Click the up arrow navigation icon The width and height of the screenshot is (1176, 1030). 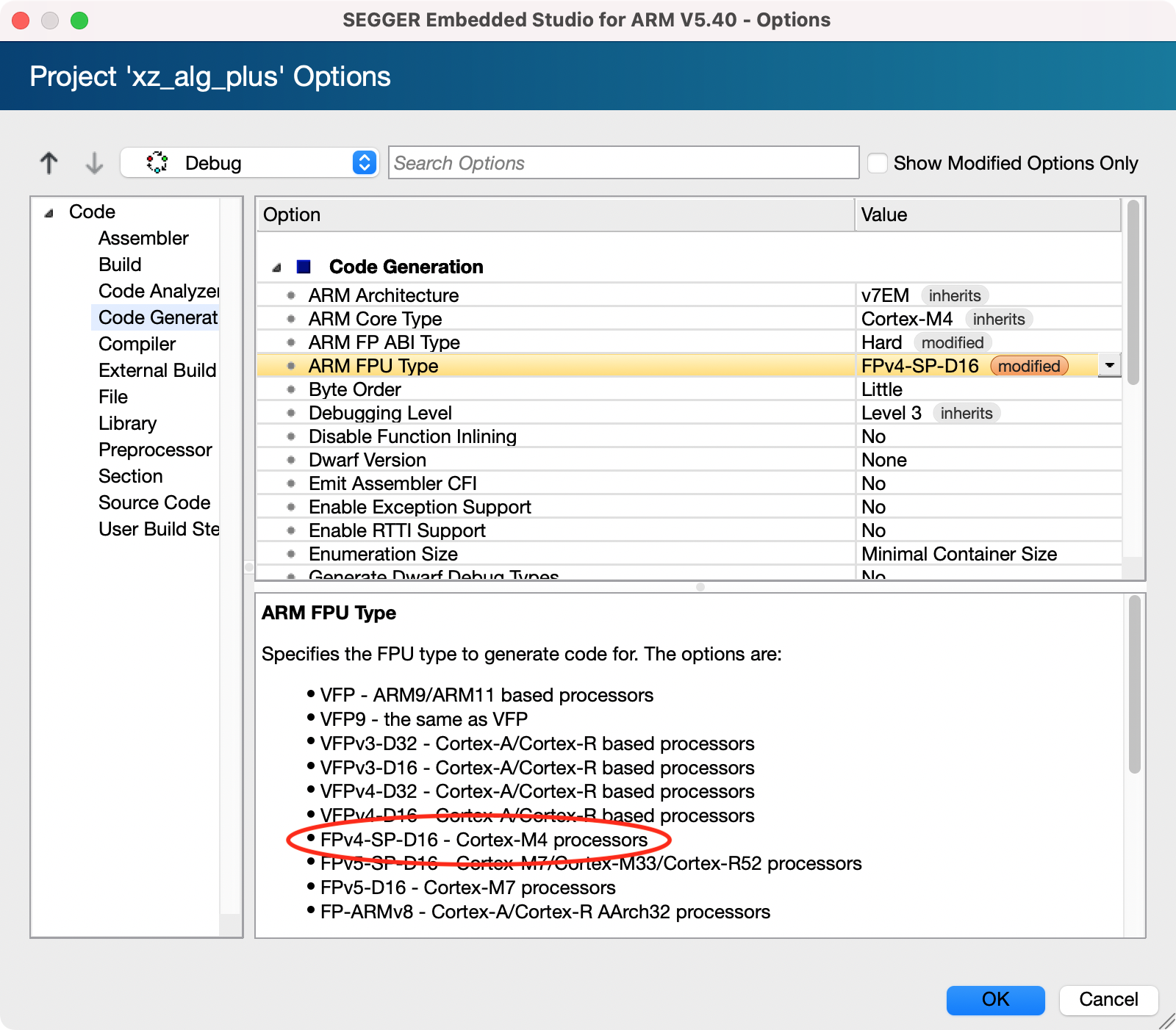49,162
